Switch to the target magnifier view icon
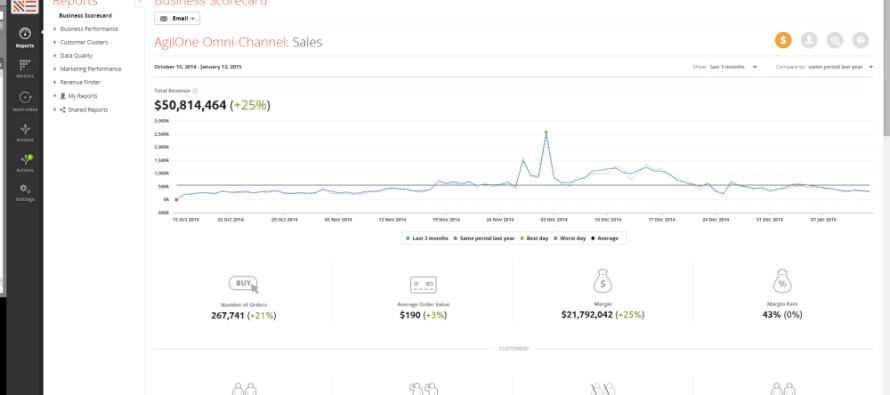The height and width of the screenshot is (395, 890). (834, 40)
